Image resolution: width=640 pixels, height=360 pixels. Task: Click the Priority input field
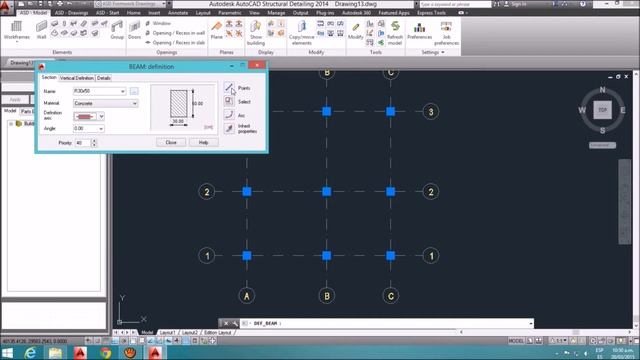point(83,143)
